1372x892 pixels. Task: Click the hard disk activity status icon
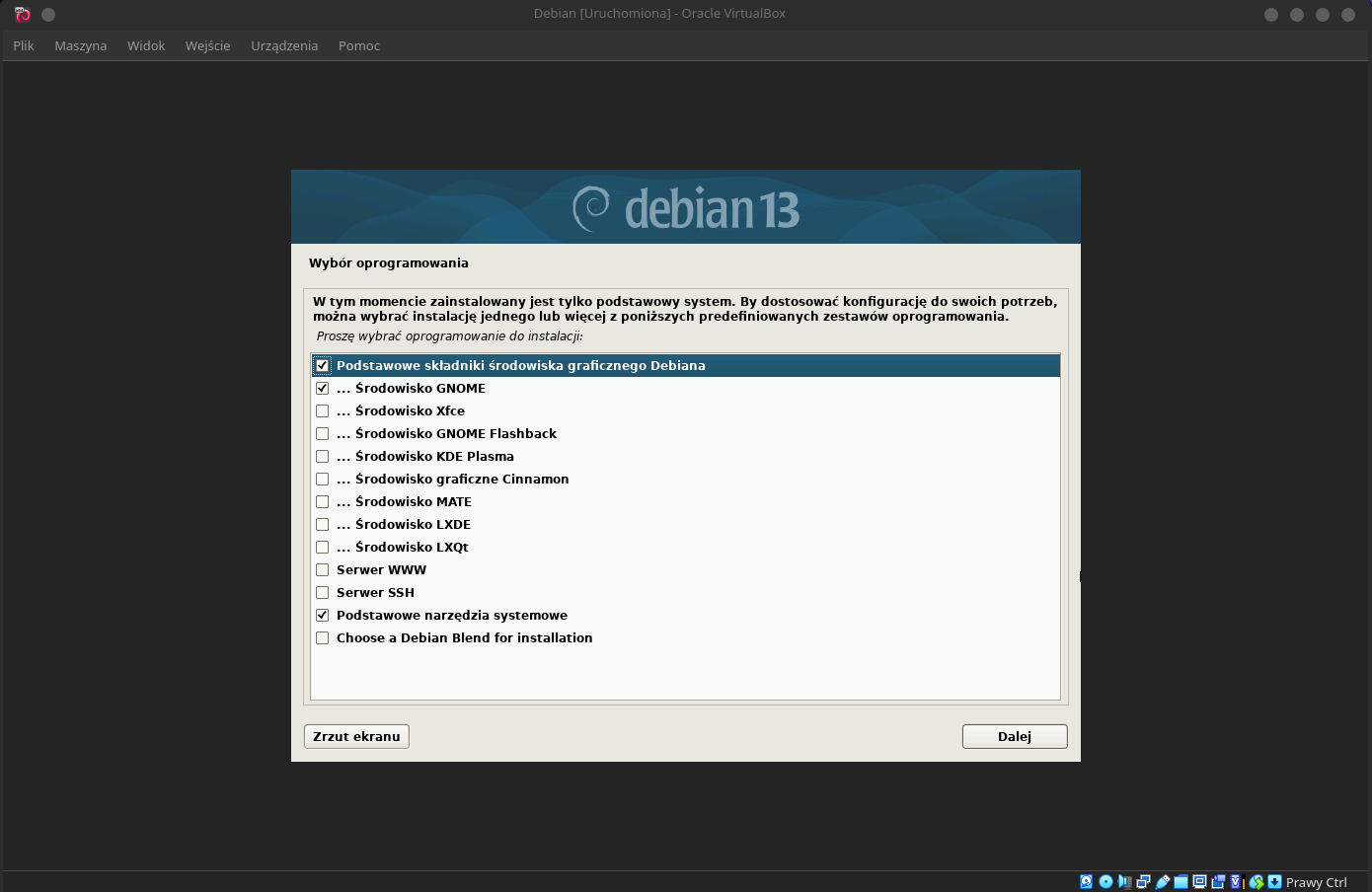[x=1086, y=881]
